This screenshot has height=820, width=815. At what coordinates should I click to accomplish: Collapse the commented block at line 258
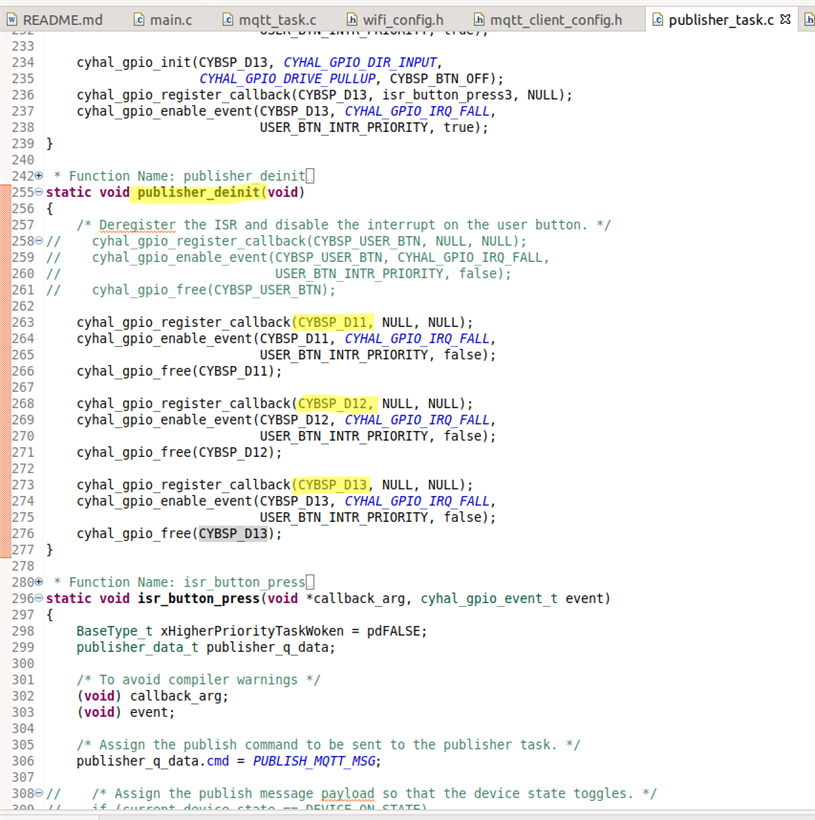tap(39, 242)
